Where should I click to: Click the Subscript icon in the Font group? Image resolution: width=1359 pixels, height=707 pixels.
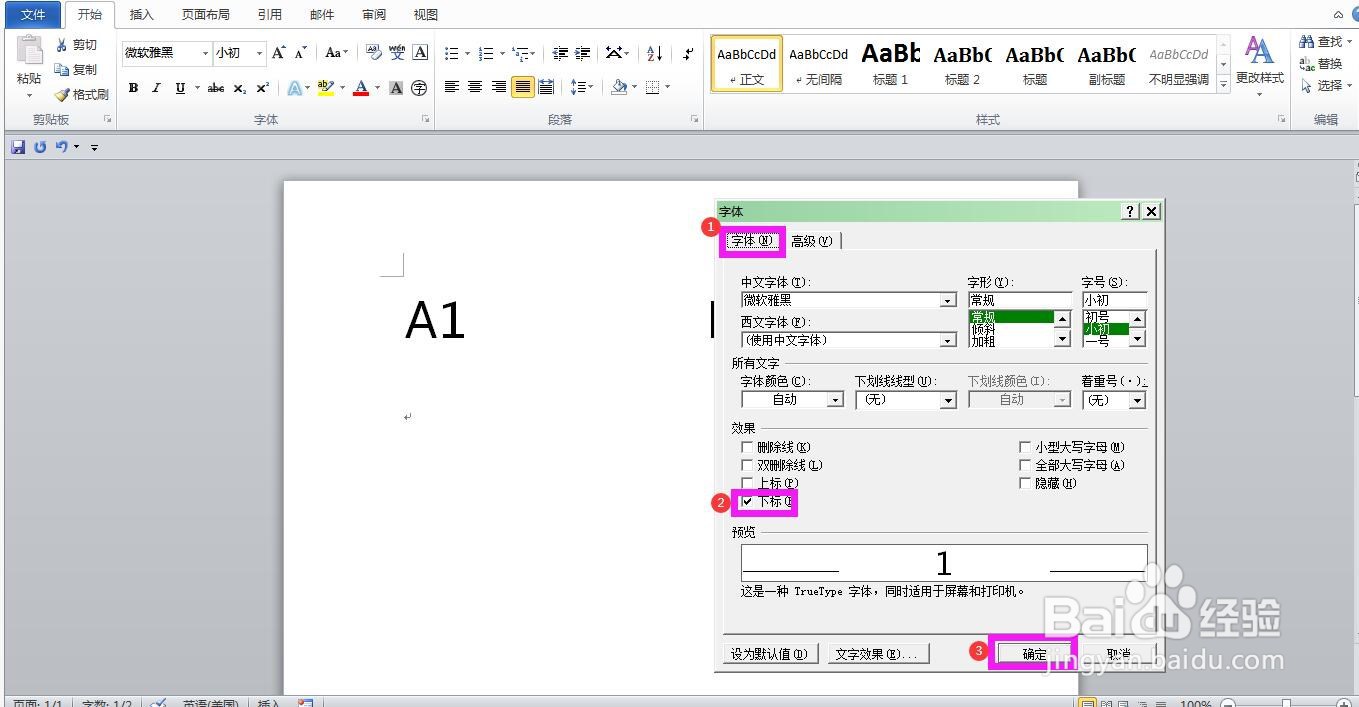tap(238, 88)
